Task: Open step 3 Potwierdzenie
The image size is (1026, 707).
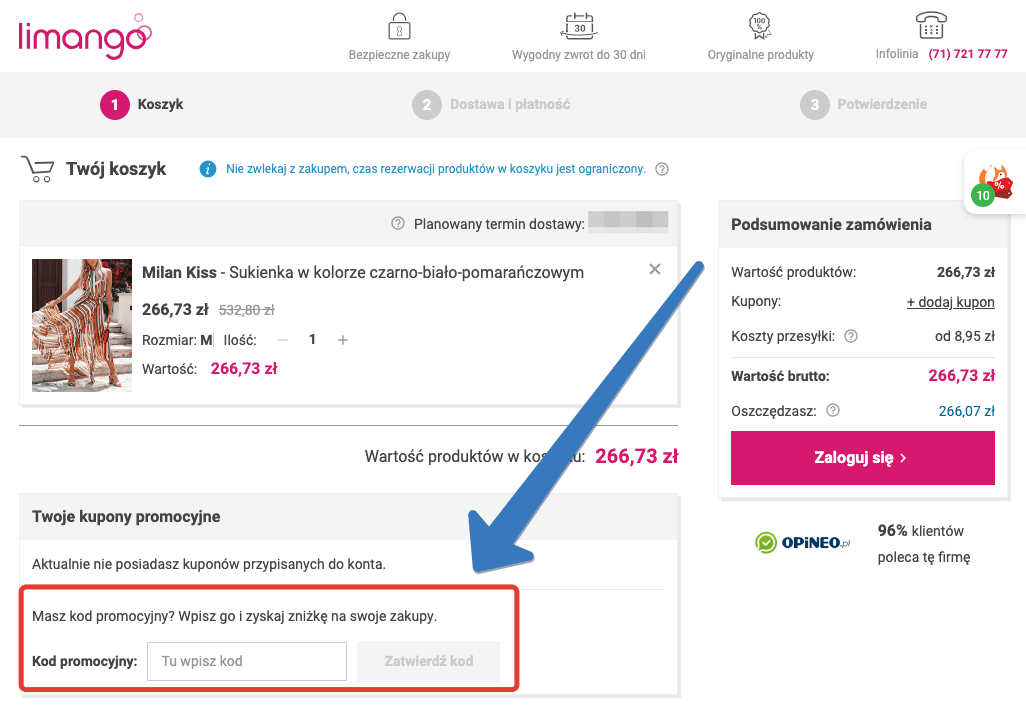Action: 862,104
